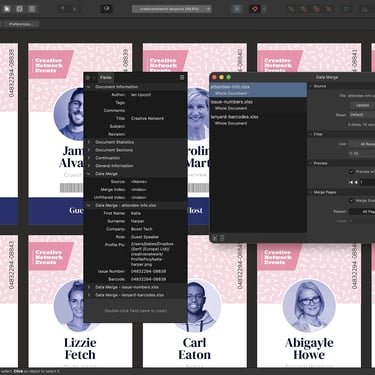Click the filter range field showing 1-12
Screen dimensions: 375x375
pos(362,153)
